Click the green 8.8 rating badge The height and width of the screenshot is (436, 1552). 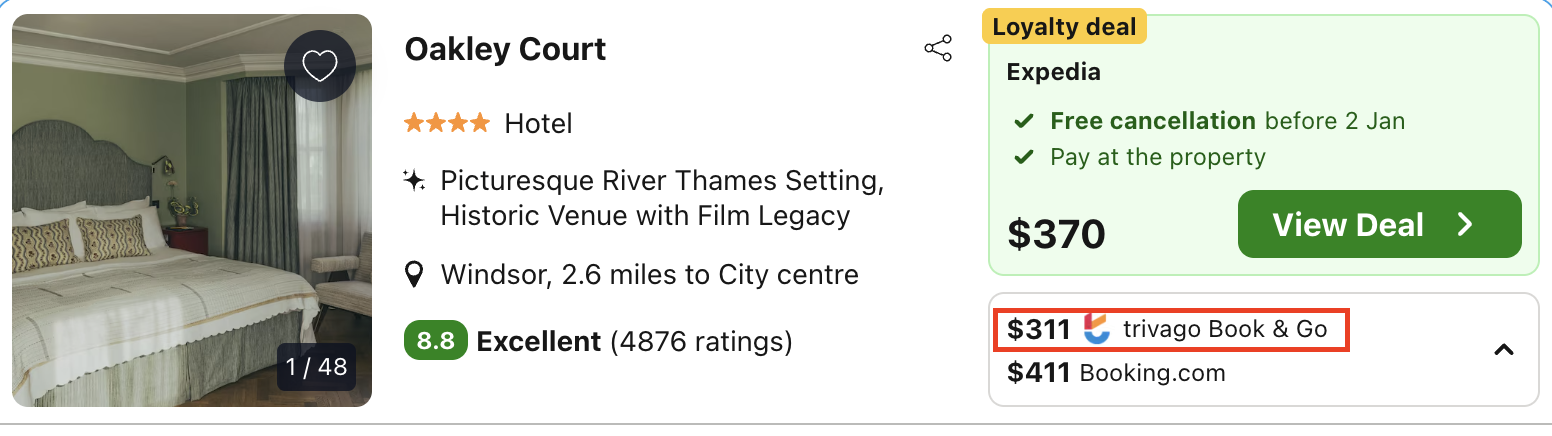[435, 342]
